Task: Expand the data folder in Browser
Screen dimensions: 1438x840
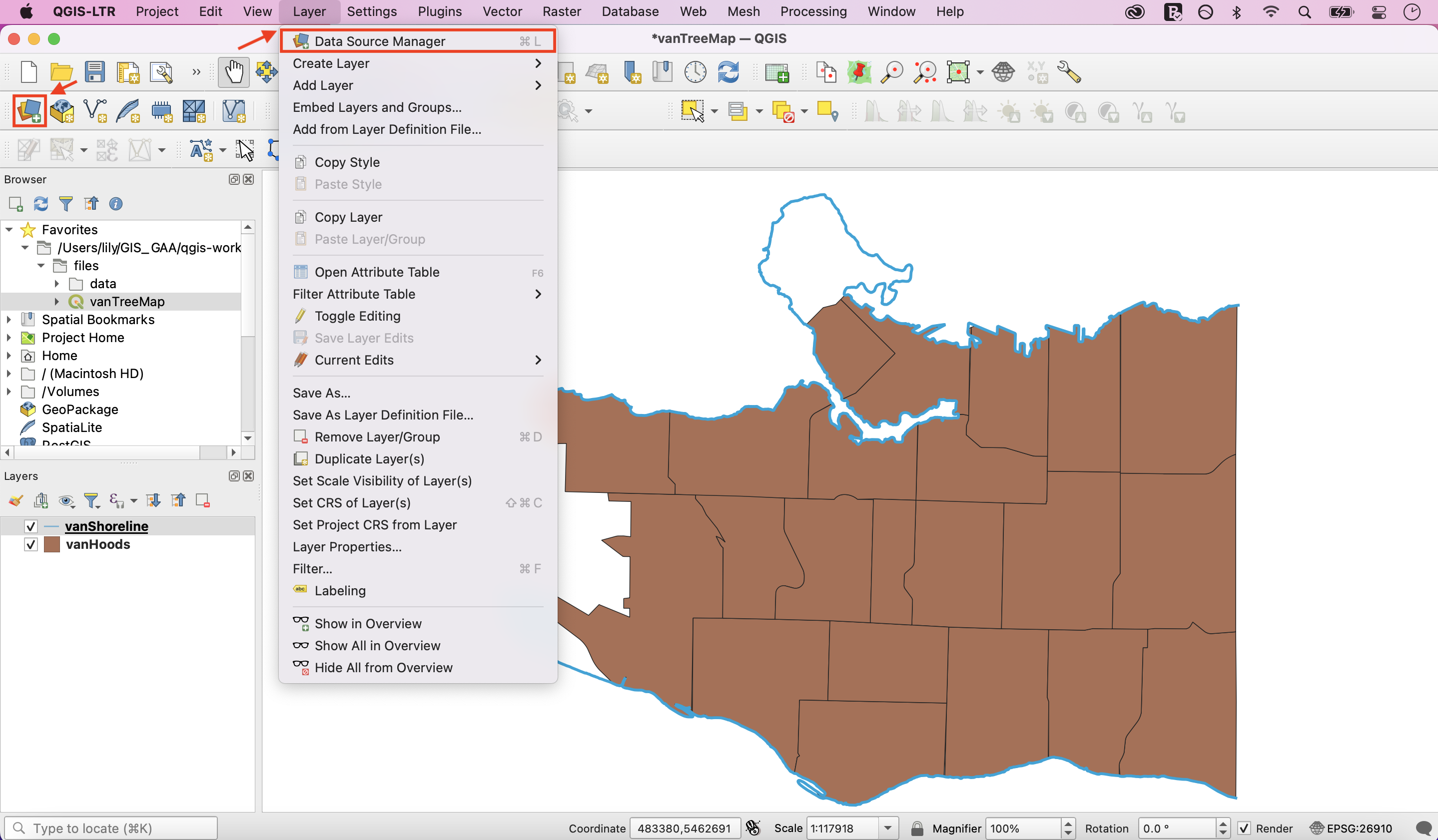Action: pyautogui.click(x=56, y=284)
